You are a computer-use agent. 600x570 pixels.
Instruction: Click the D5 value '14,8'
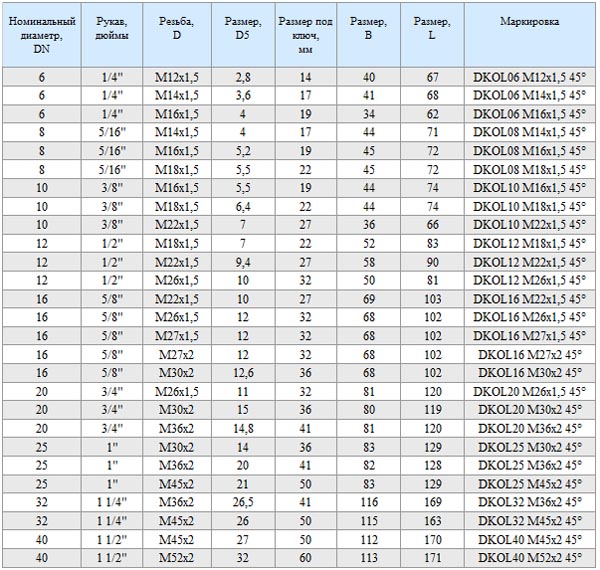(243, 429)
